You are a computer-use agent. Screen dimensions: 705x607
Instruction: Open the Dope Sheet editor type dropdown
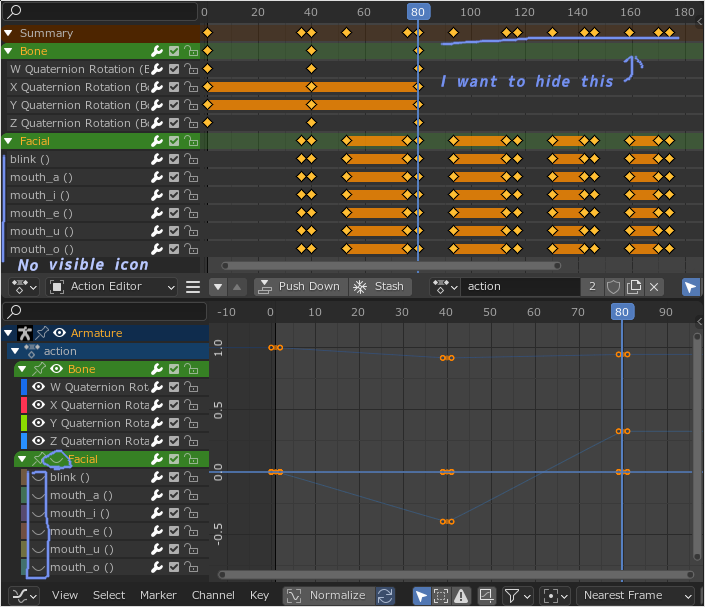click(24, 286)
